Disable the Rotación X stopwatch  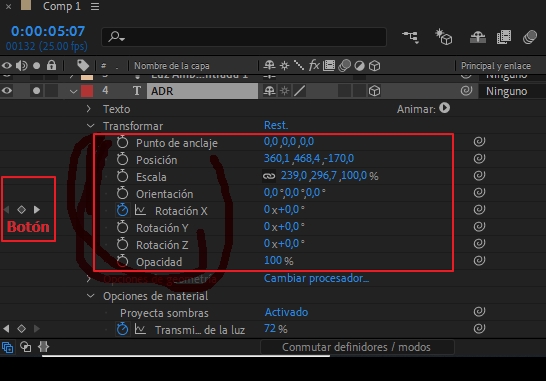coord(122,210)
